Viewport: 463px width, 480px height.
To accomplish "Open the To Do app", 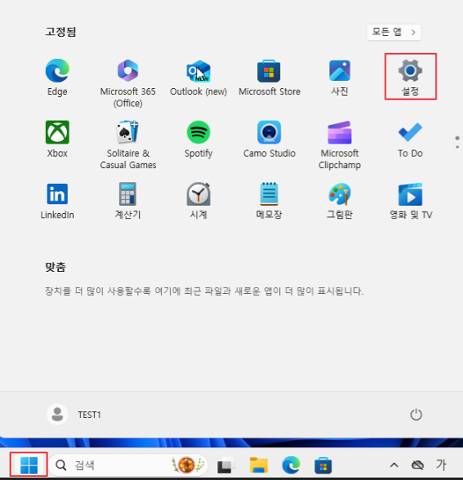I will [x=410, y=139].
